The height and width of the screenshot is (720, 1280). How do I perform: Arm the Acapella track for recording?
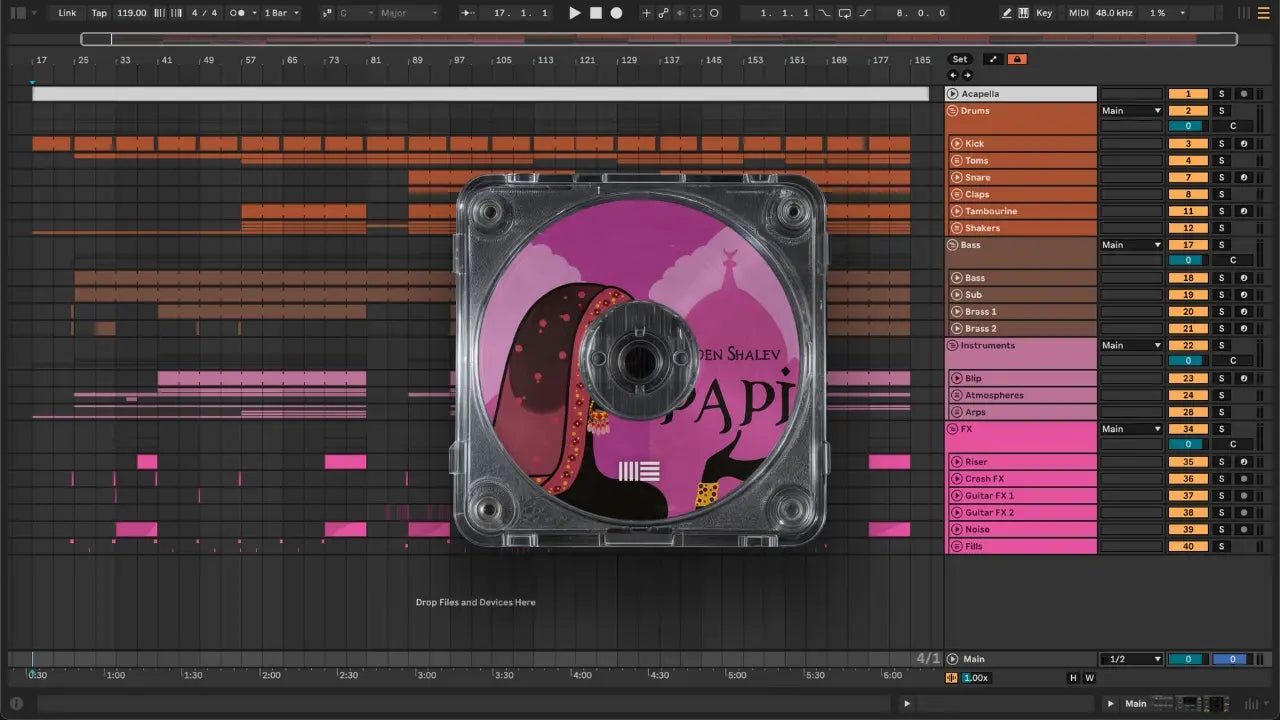[1243, 94]
